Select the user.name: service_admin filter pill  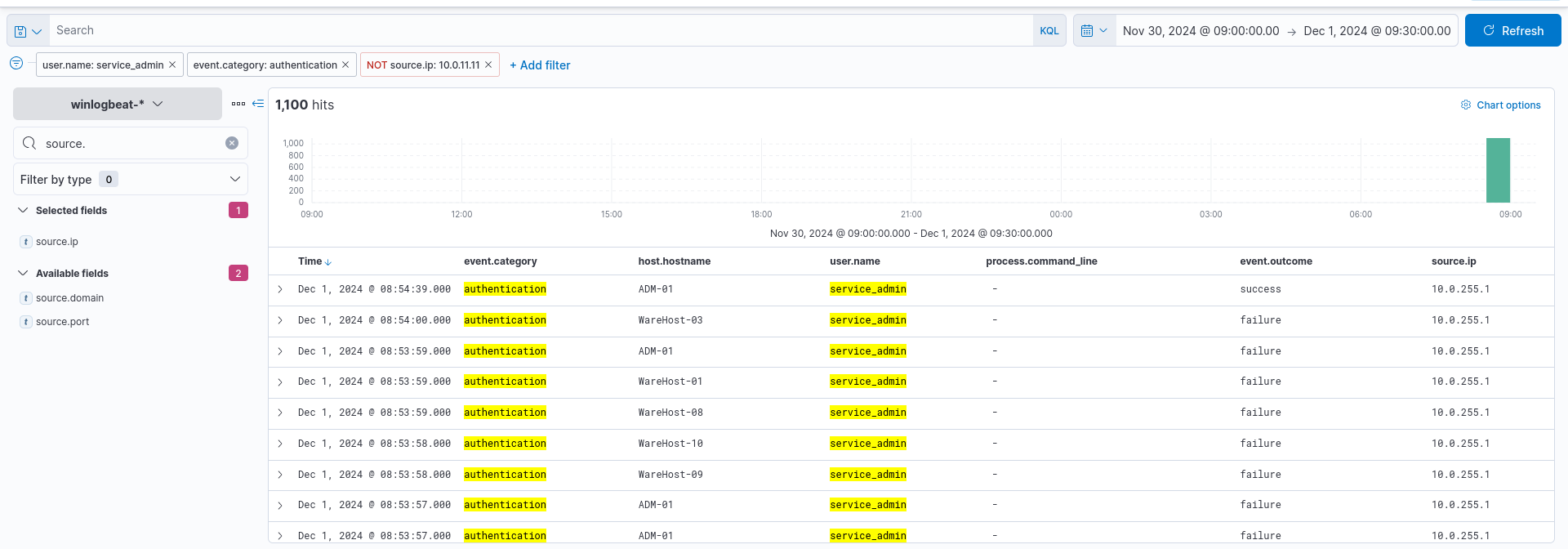pos(103,65)
